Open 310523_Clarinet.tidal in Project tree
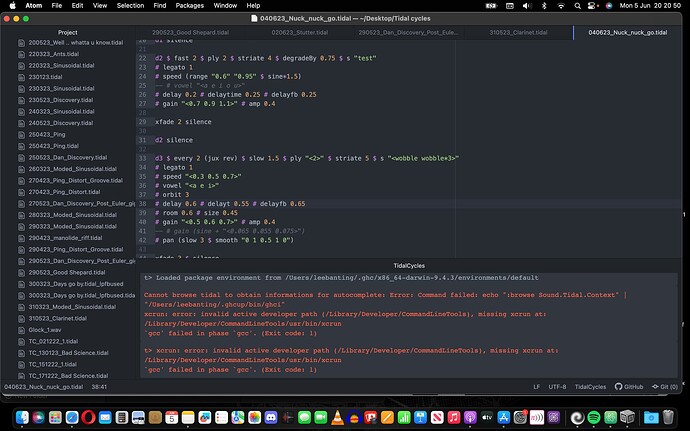 [57, 318]
